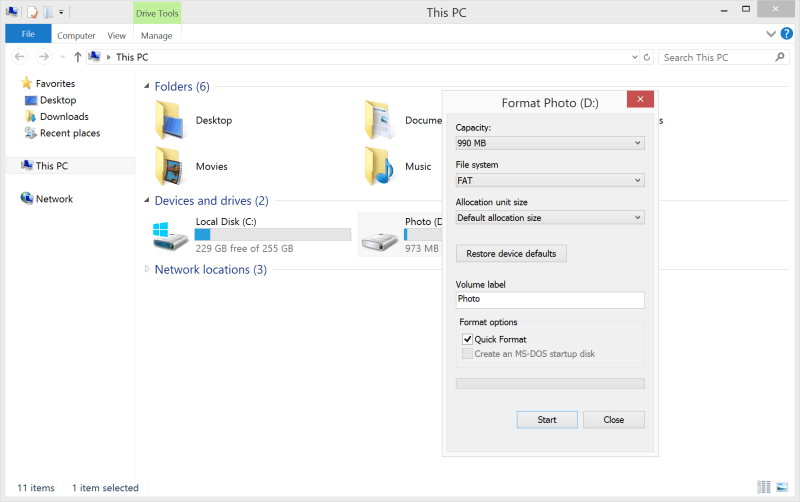This screenshot has height=502, width=800.
Task: Click the This PC system icon in title bar
Action: 11,12
